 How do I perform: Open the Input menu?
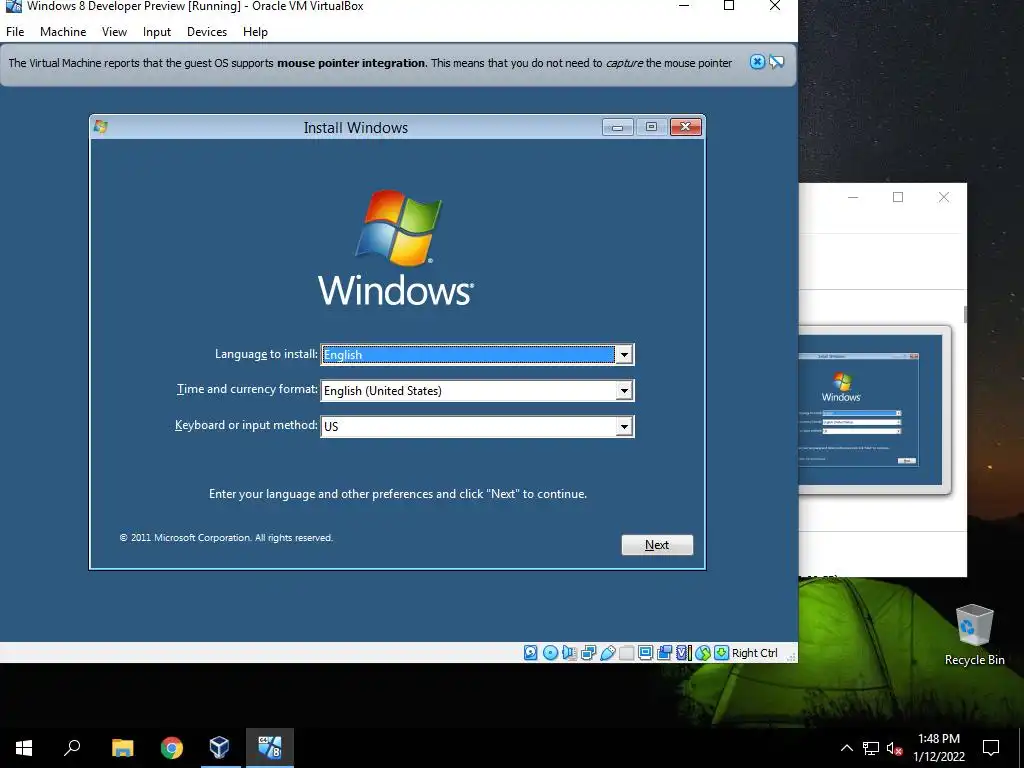pyautogui.click(x=157, y=31)
